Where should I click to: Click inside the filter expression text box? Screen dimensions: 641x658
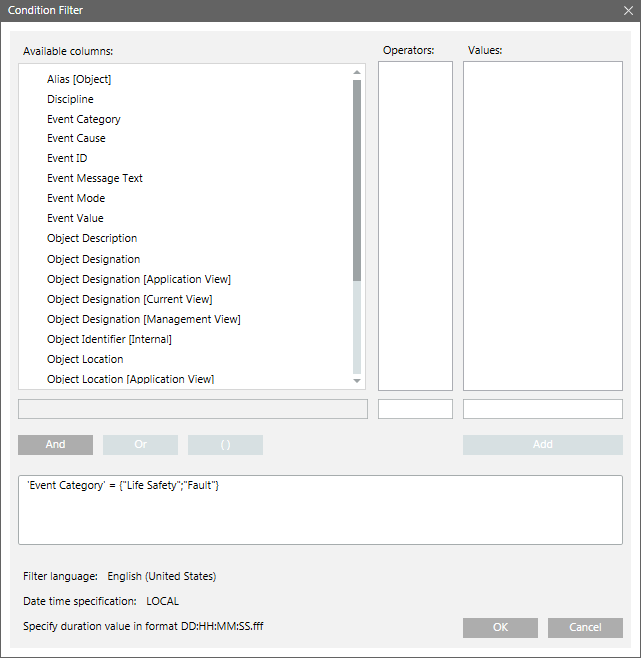(x=320, y=510)
